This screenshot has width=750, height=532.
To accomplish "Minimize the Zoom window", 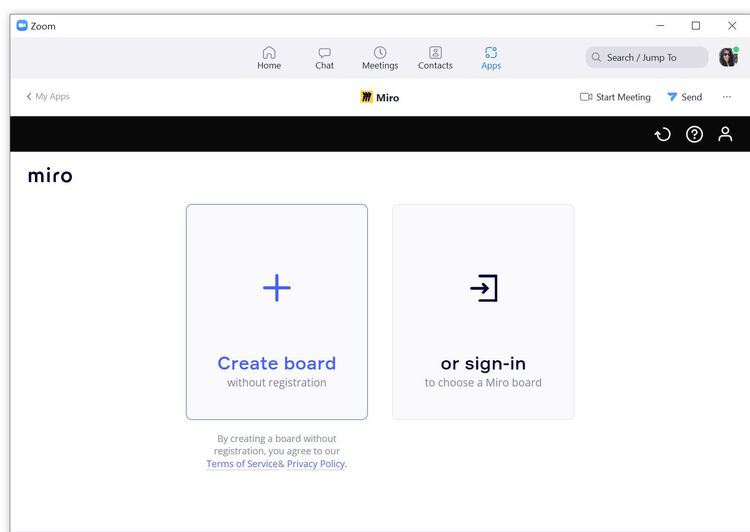I will 660,26.
